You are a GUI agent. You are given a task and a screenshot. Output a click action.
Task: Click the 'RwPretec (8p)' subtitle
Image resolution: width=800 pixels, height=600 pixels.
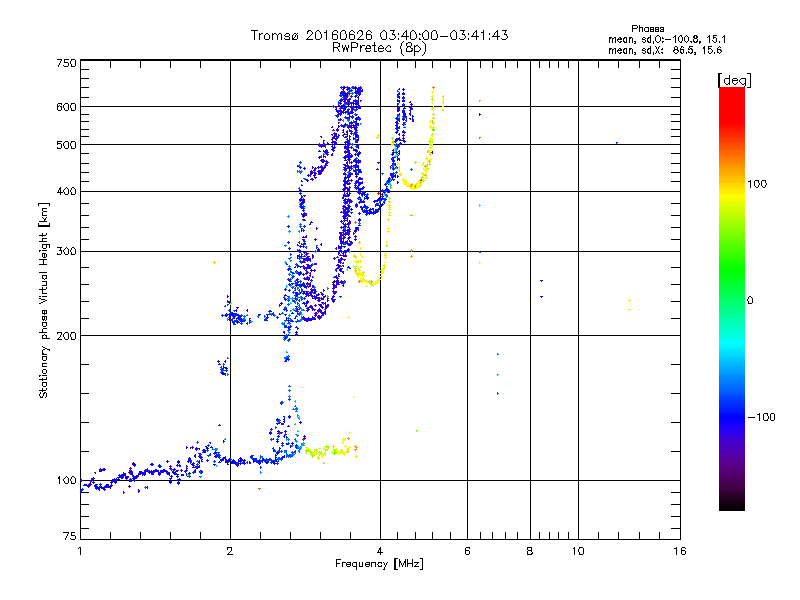(379, 48)
